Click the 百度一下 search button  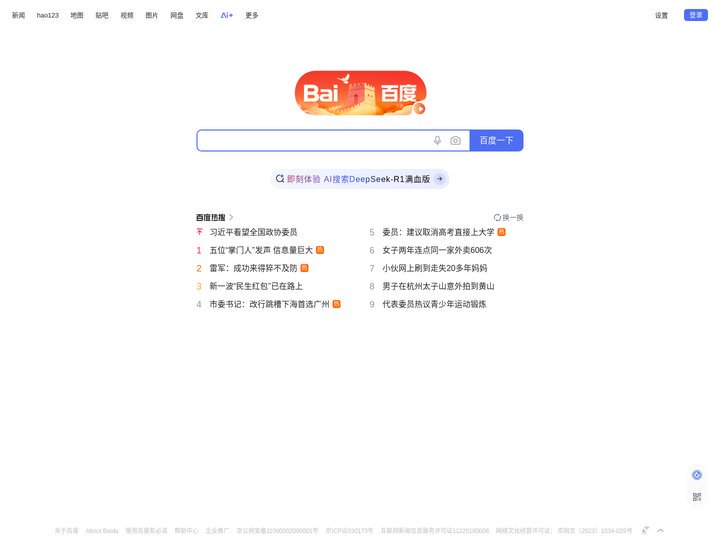point(496,141)
